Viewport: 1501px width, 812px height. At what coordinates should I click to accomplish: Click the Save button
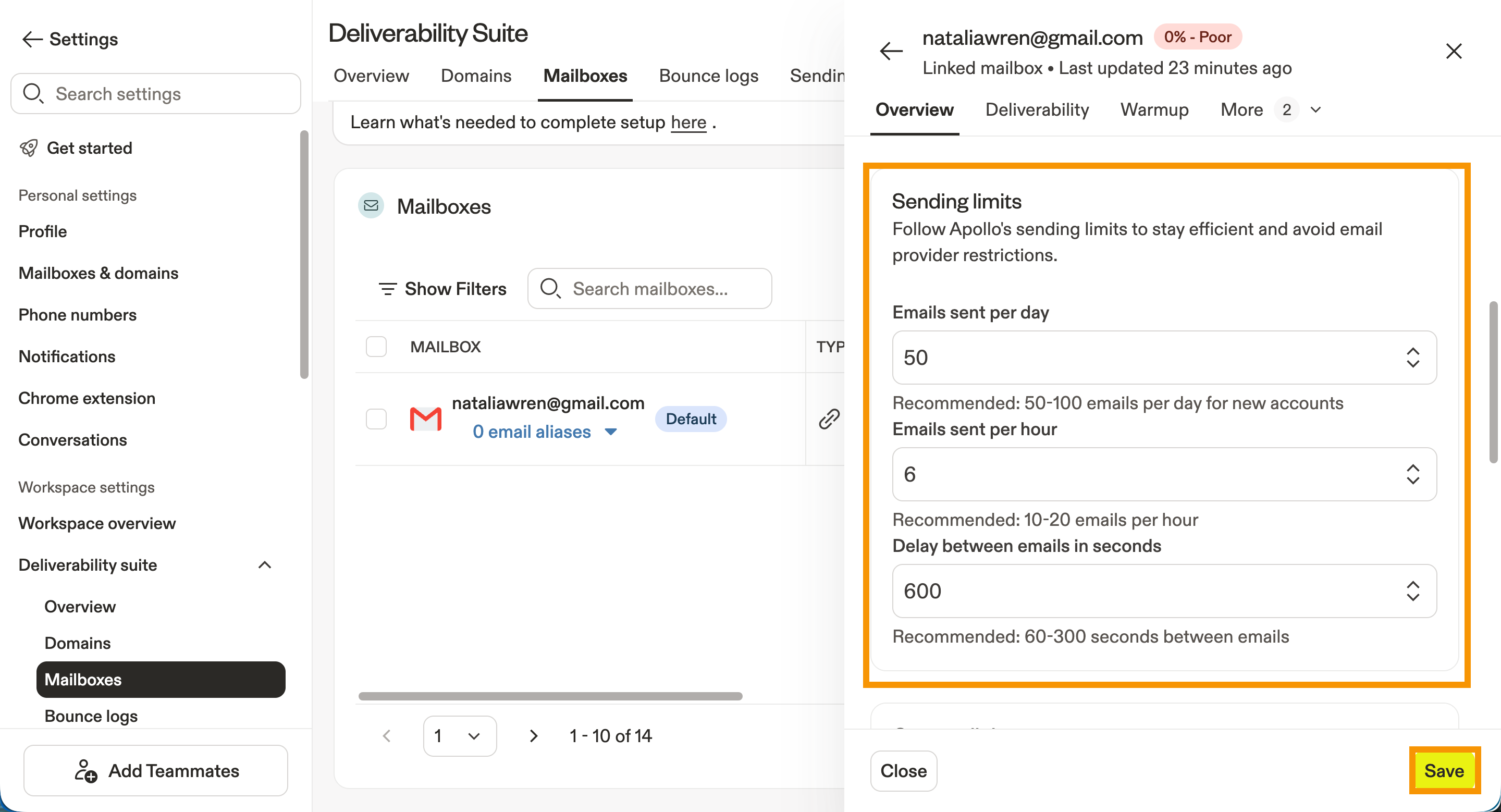click(1444, 771)
